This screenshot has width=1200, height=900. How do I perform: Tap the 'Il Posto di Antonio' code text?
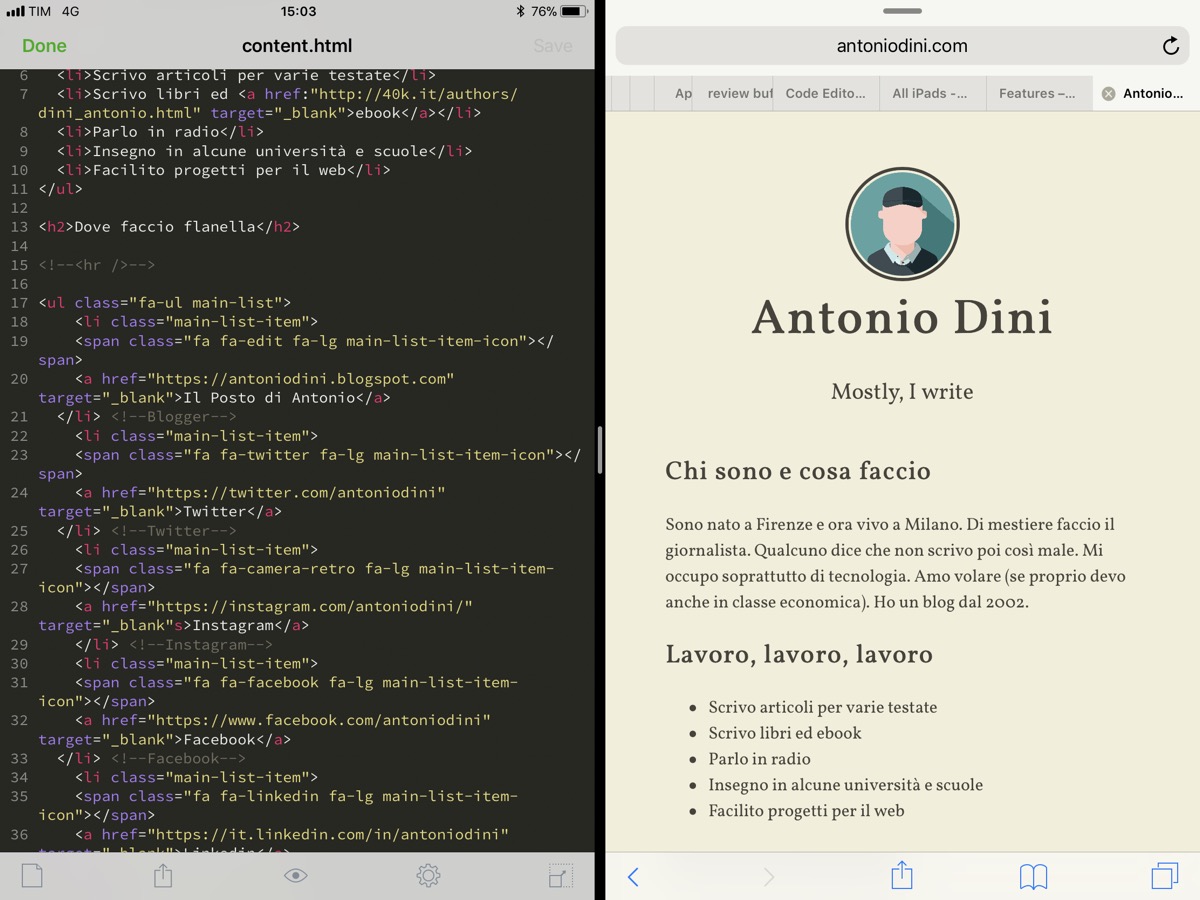click(x=270, y=398)
